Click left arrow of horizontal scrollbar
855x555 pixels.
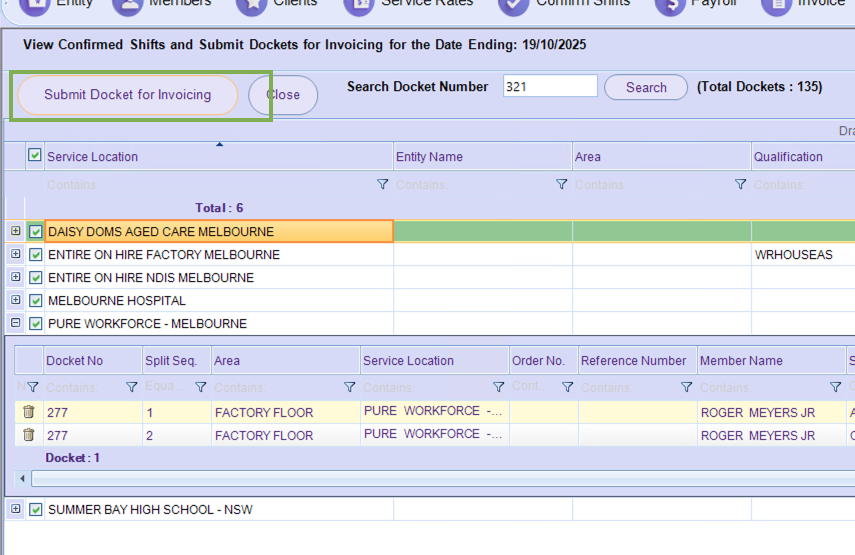23,479
